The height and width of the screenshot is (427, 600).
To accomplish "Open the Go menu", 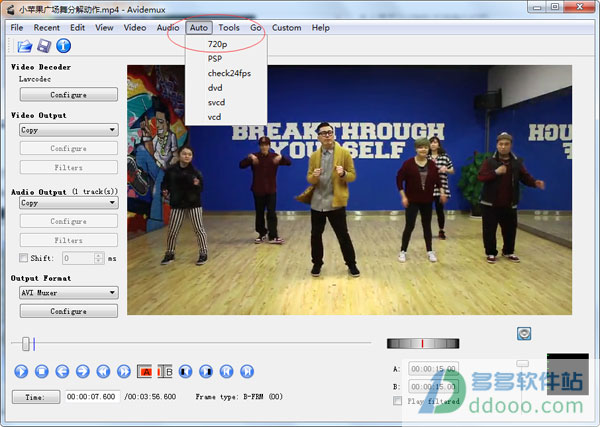I will click(x=256, y=28).
